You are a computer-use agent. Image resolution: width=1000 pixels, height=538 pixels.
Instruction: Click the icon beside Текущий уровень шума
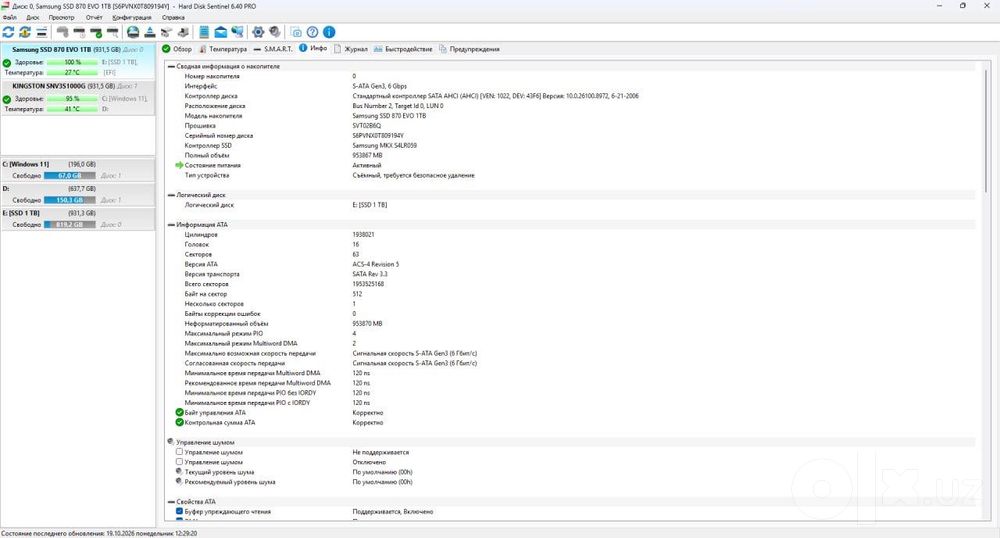coord(179,472)
